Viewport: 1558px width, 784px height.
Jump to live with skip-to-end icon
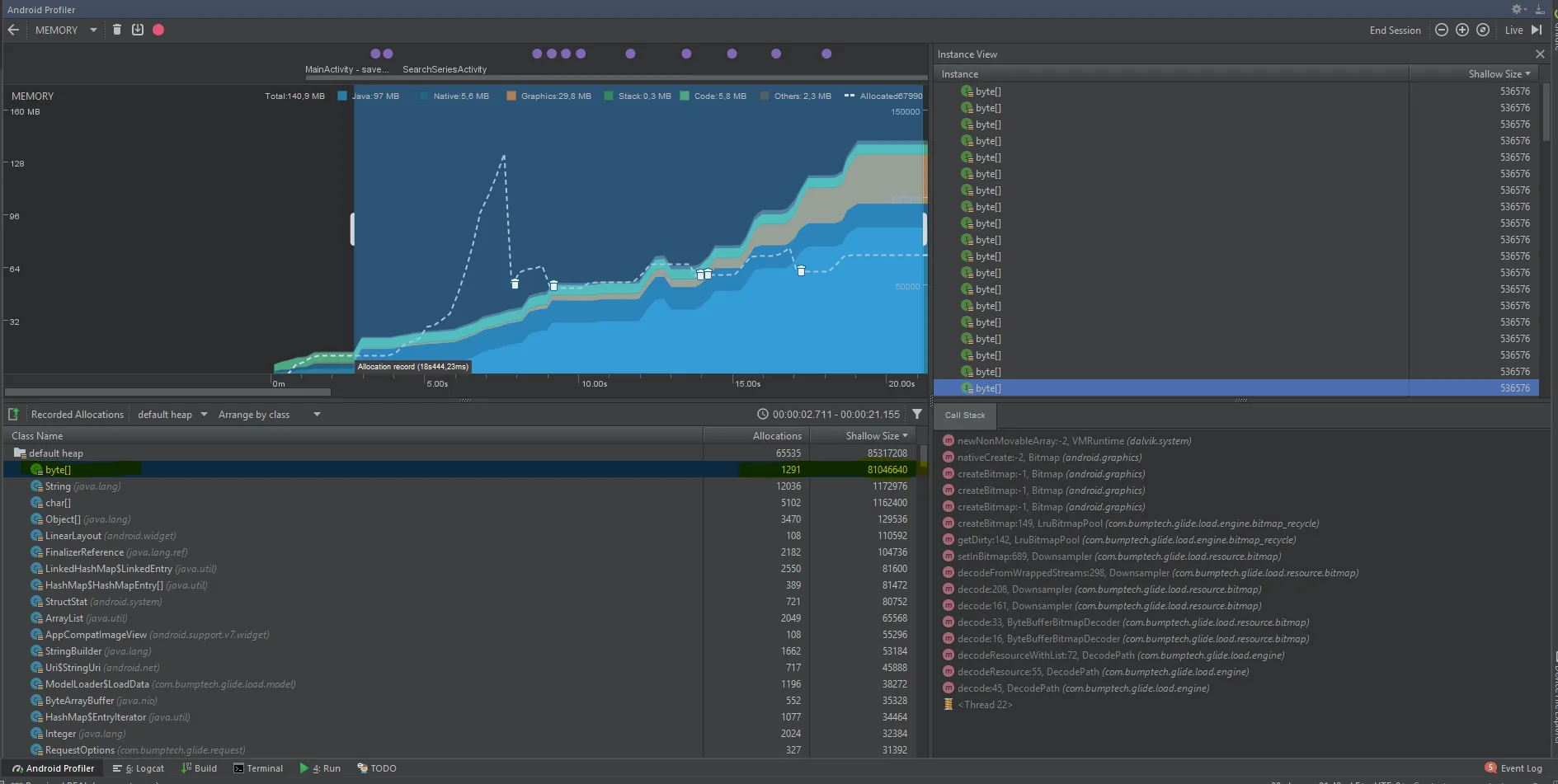1537,30
